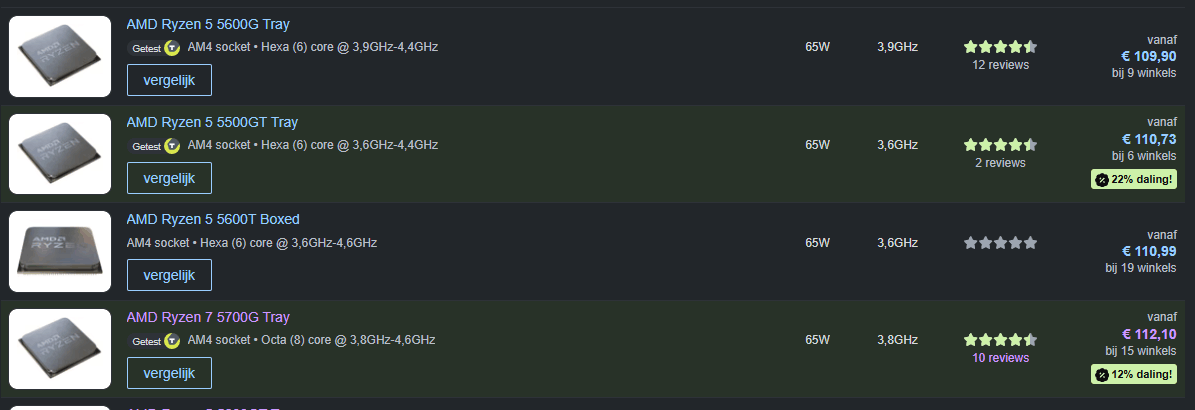Image resolution: width=1195 pixels, height=410 pixels.
Task: Click the Ryzen 5 5500GT product thumbnail
Action: tap(60, 154)
